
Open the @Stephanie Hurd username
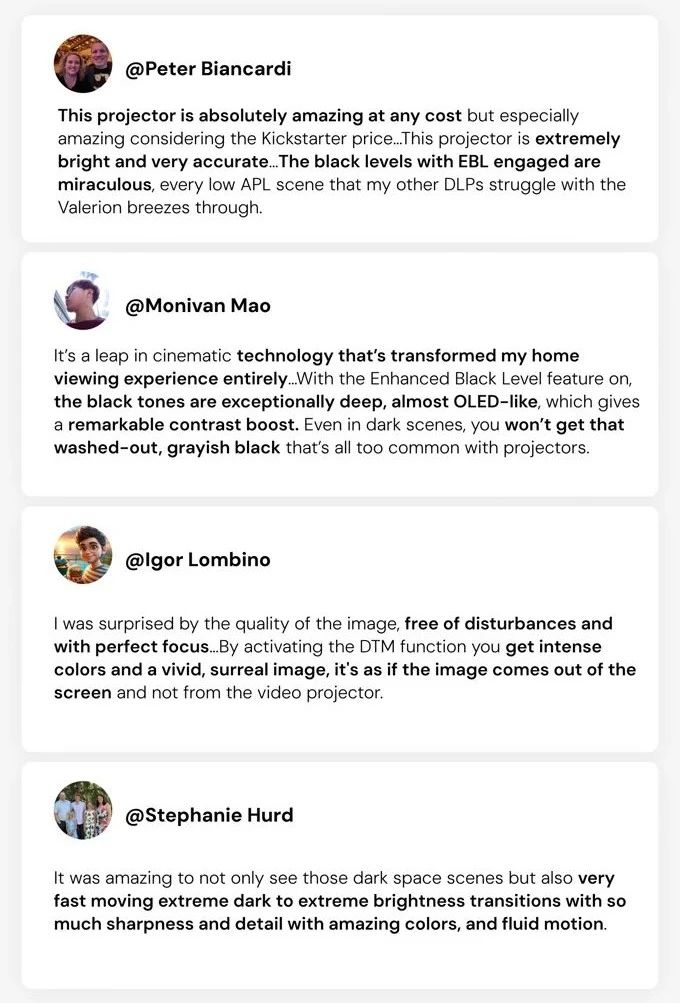point(209,815)
